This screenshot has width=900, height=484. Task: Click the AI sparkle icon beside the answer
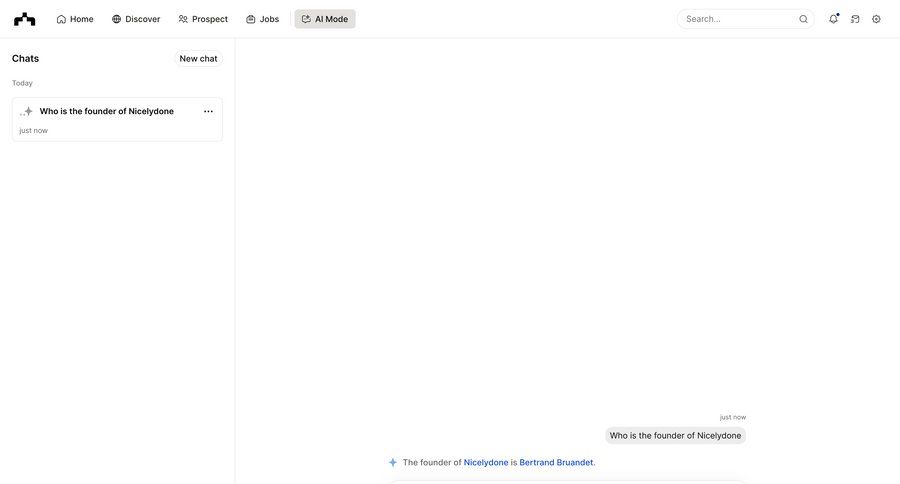click(x=393, y=462)
